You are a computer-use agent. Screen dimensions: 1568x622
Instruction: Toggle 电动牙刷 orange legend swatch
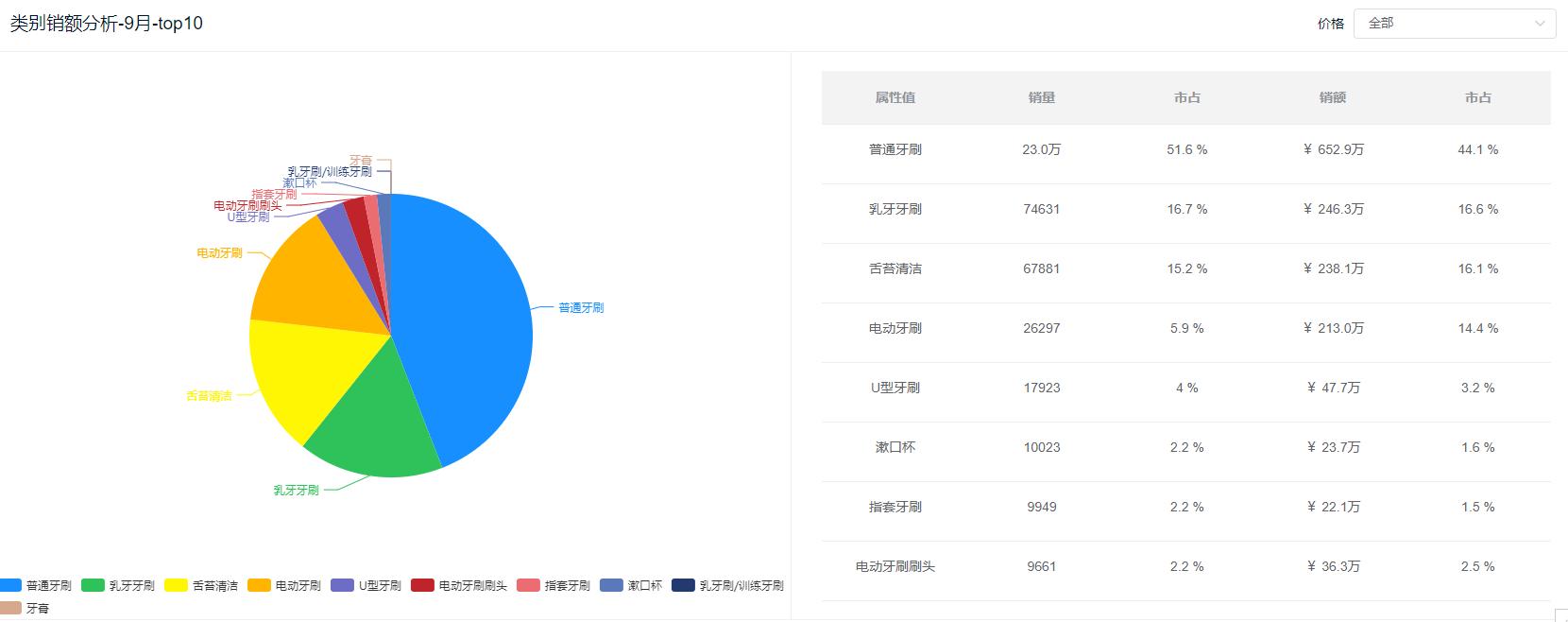tap(259, 585)
